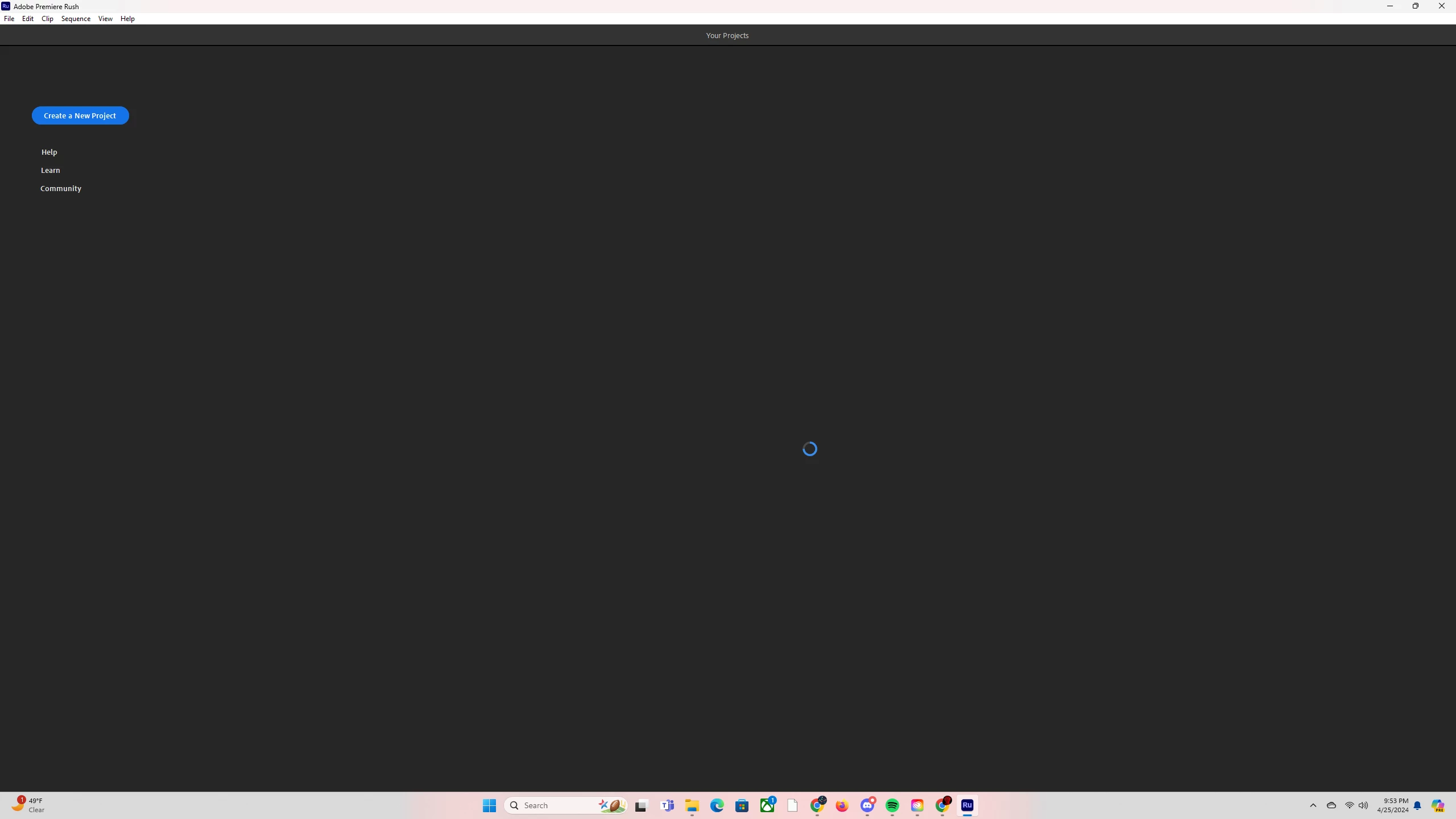
Task: Open Spotify from the taskbar
Action: click(892, 805)
